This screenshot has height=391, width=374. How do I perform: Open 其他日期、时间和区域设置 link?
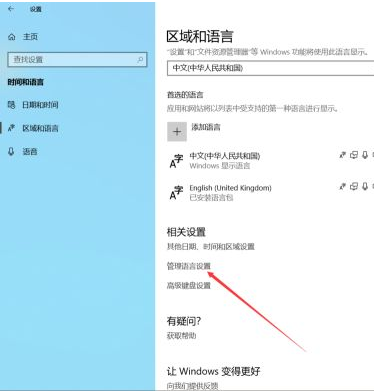(211, 247)
